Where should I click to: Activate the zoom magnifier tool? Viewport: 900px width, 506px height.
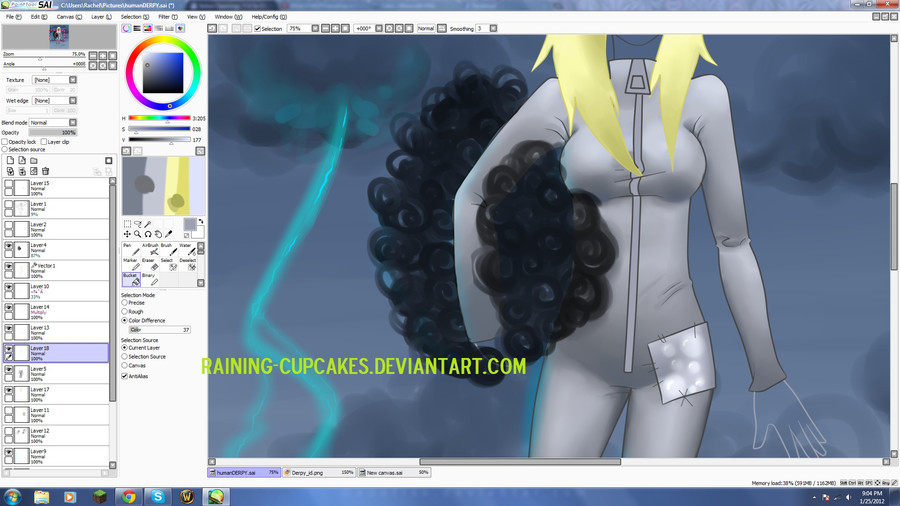[x=138, y=234]
